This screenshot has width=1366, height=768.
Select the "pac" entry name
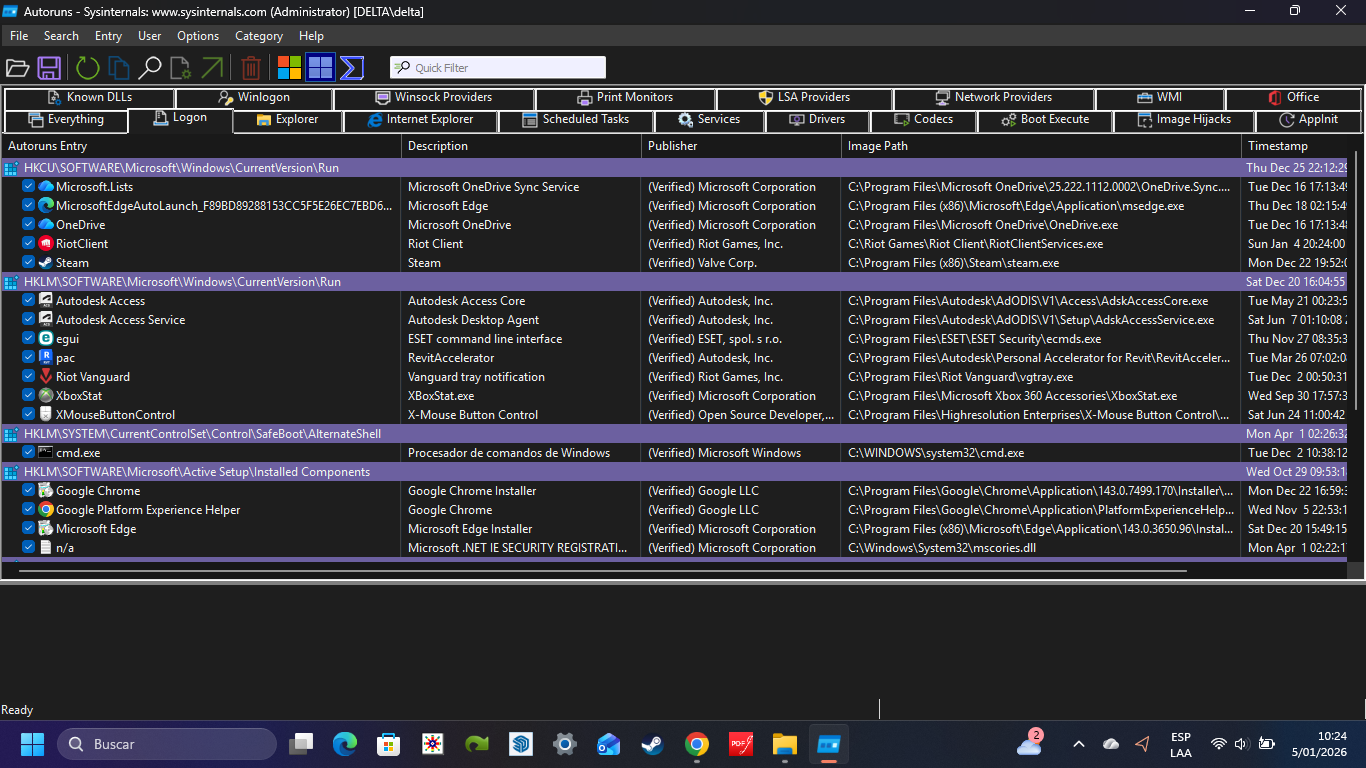click(x=65, y=358)
